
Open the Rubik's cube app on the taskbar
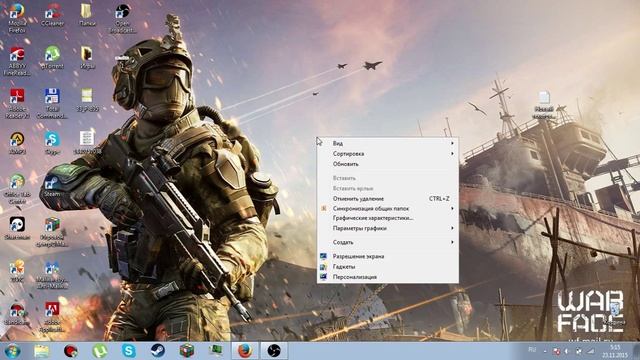pos(187,351)
